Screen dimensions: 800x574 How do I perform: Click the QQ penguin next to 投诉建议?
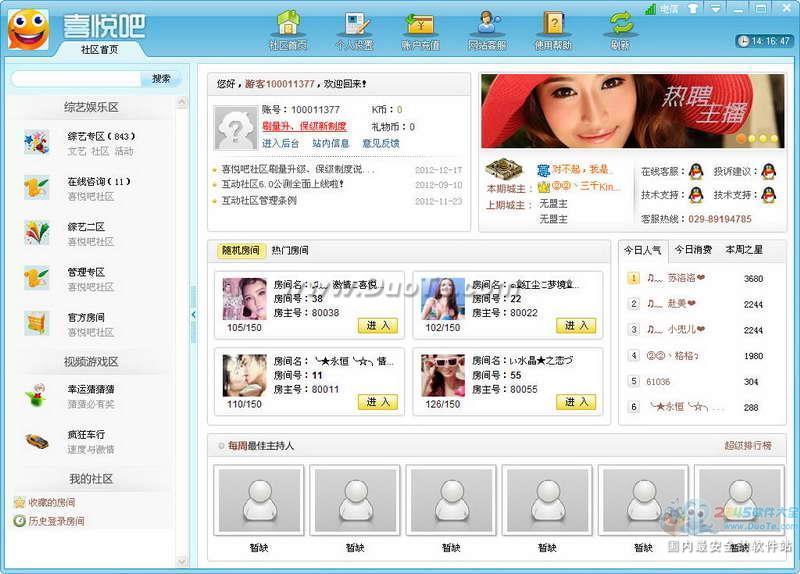pyautogui.click(x=767, y=171)
